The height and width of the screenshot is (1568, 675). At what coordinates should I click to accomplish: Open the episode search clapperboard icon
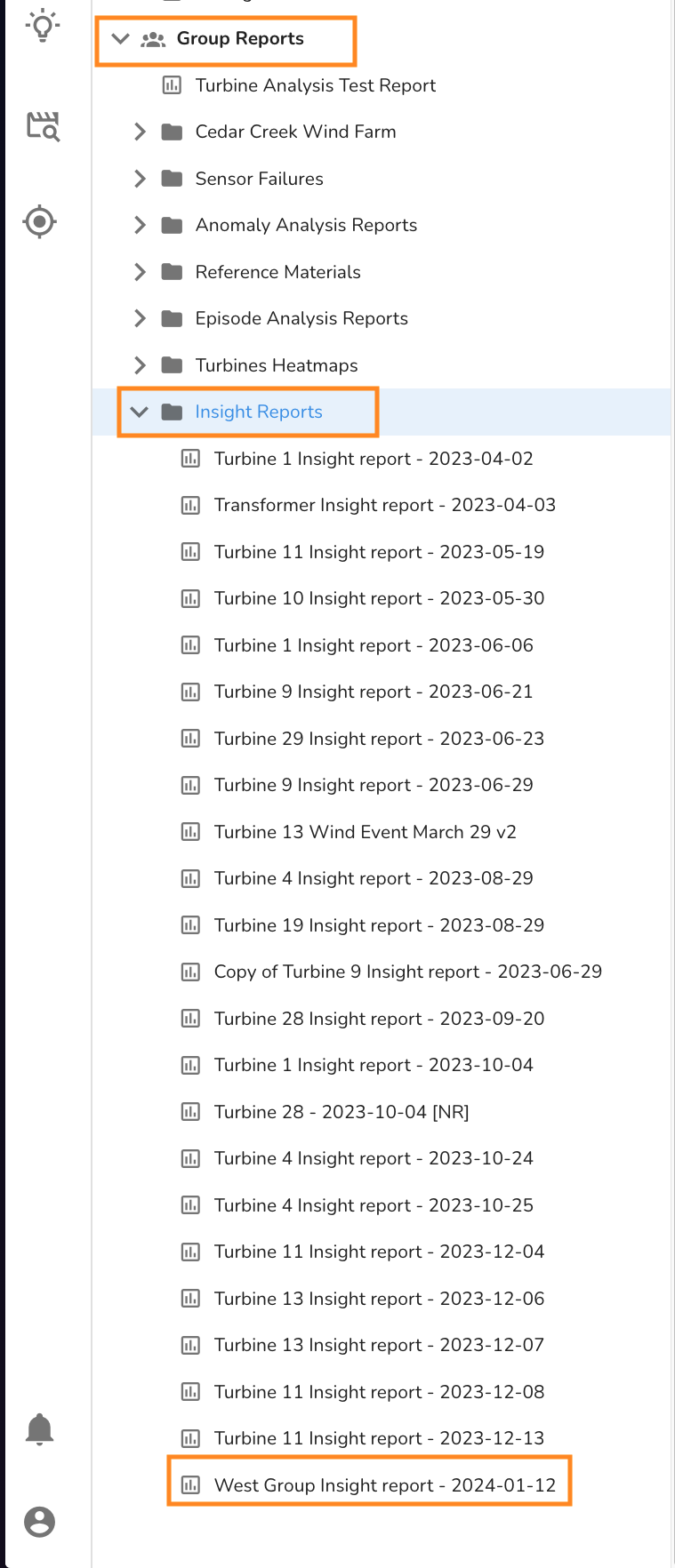click(43, 126)
